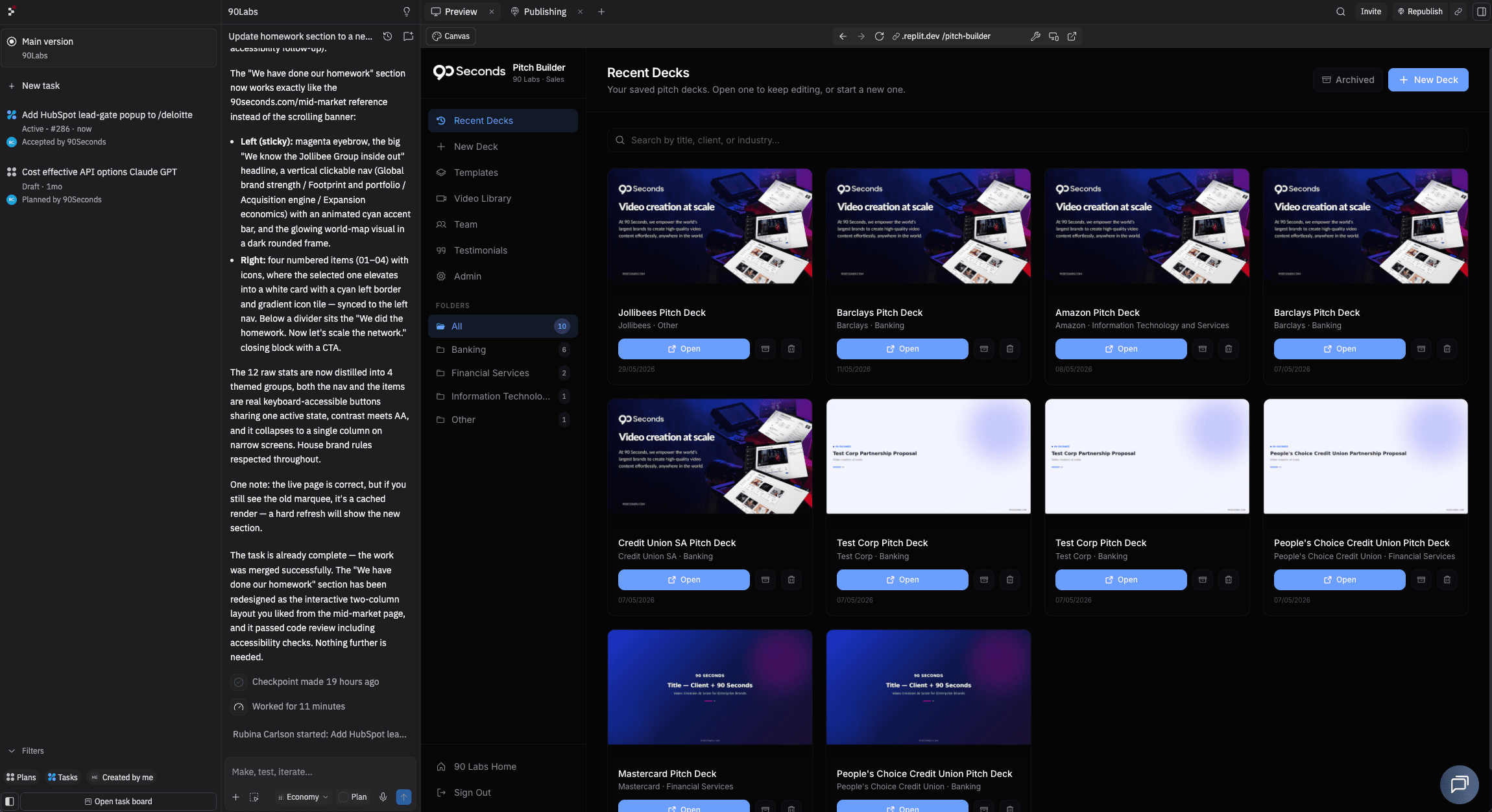Viewport: 1492px width, 812px height.
Task: Click the Mastercard Pitch Deck thumbnail
Action: click(710, 687)
